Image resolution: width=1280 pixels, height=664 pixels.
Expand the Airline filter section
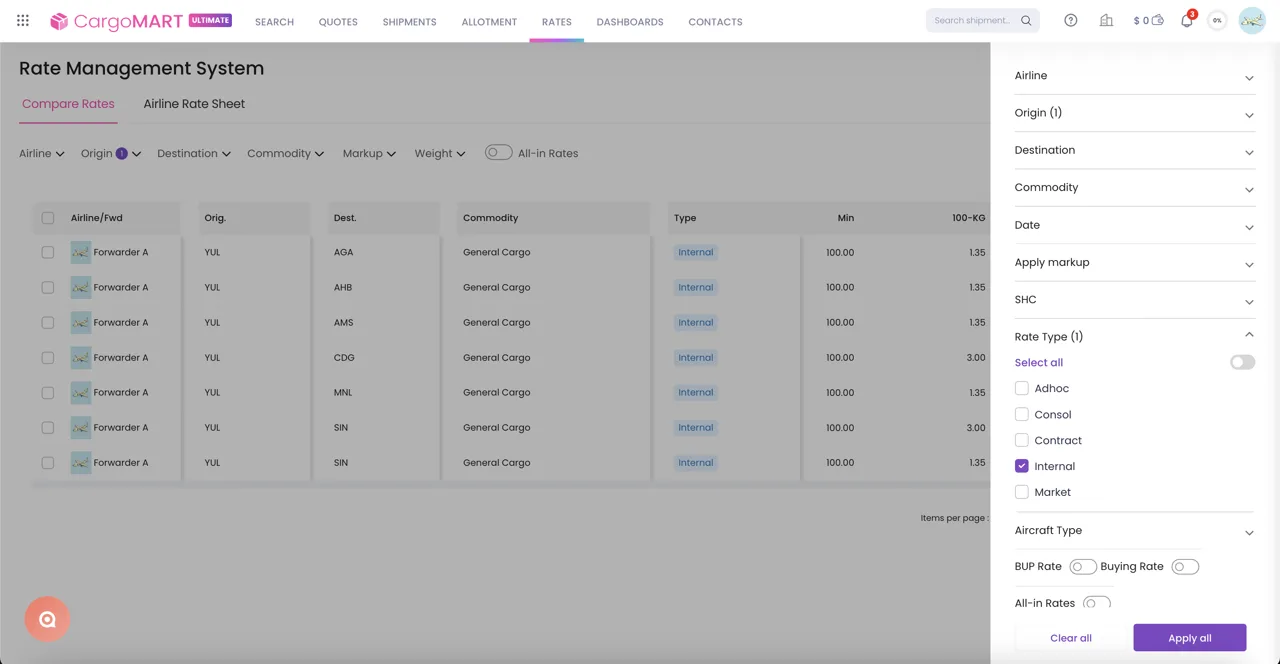click(1134, 76)
